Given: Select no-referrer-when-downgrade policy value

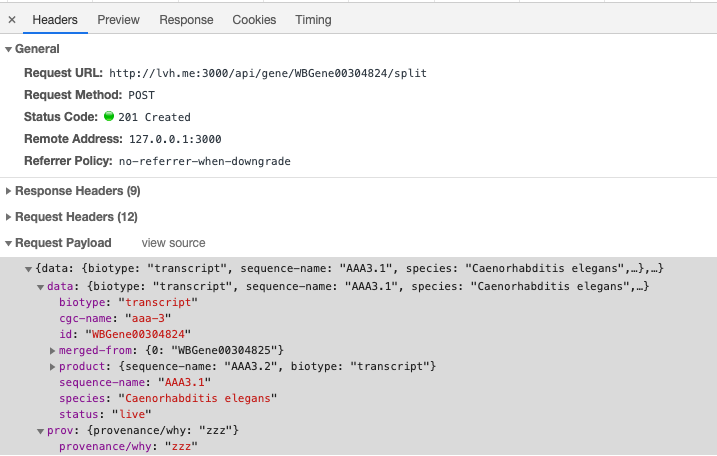Looking at the screenshot, I should (205, 161).
